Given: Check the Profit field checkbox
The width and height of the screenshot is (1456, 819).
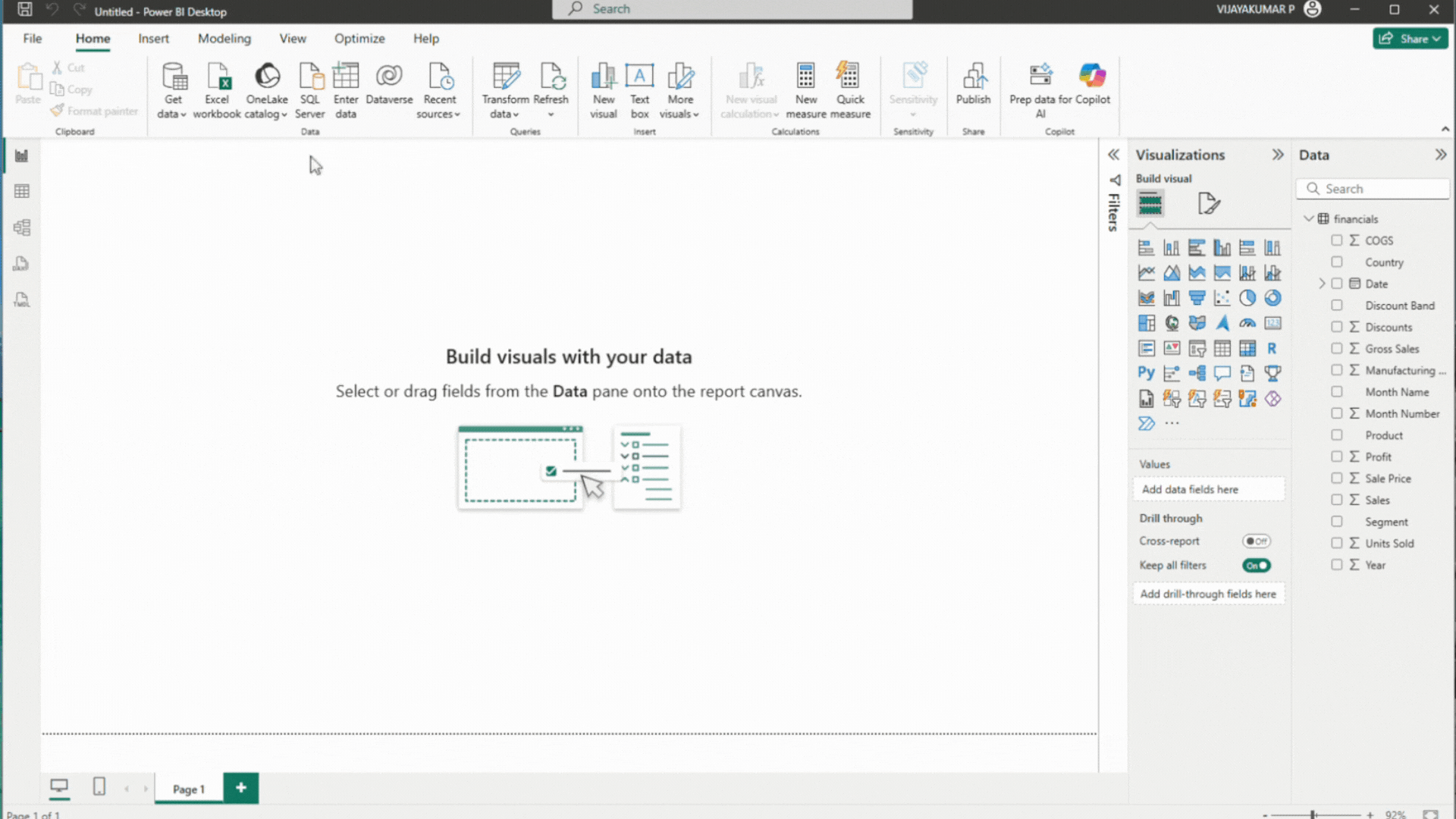Looking at the screenshot, I should tap(1337, 457).
